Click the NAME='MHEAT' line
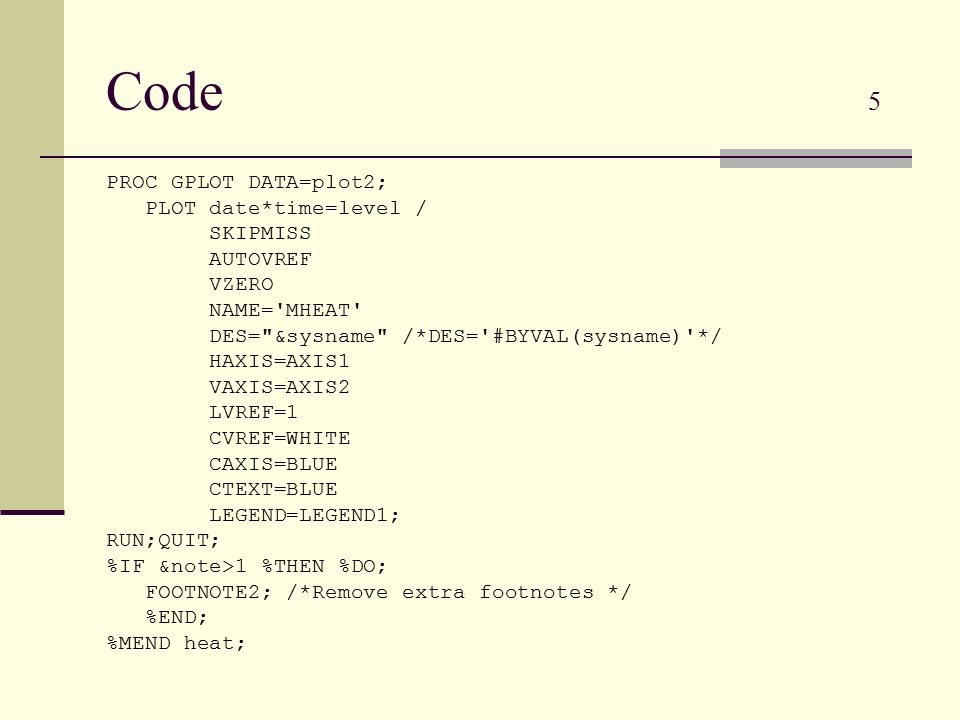 pos(285,310)
